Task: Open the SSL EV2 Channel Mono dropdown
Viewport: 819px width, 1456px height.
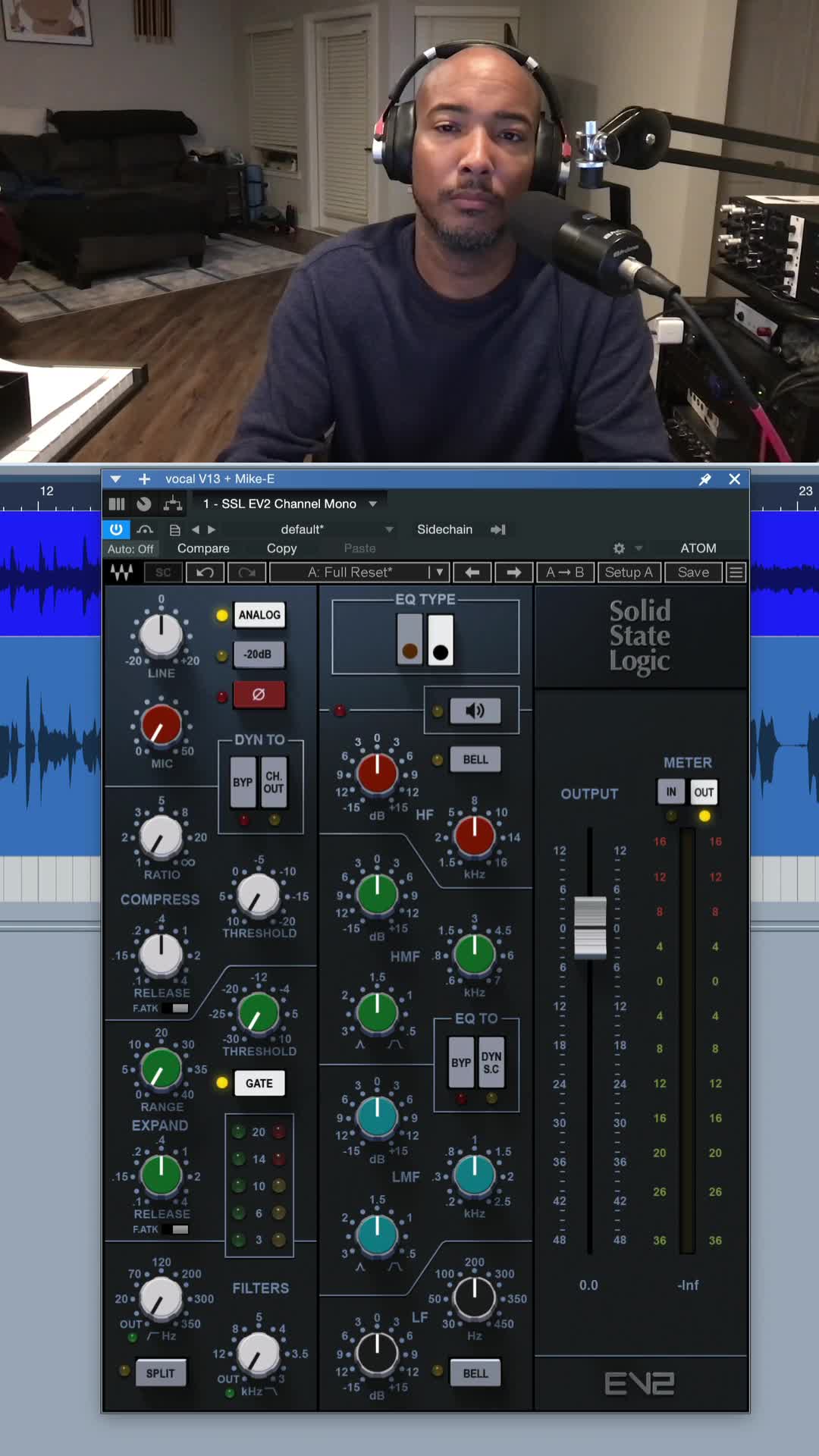Action: 290,504
